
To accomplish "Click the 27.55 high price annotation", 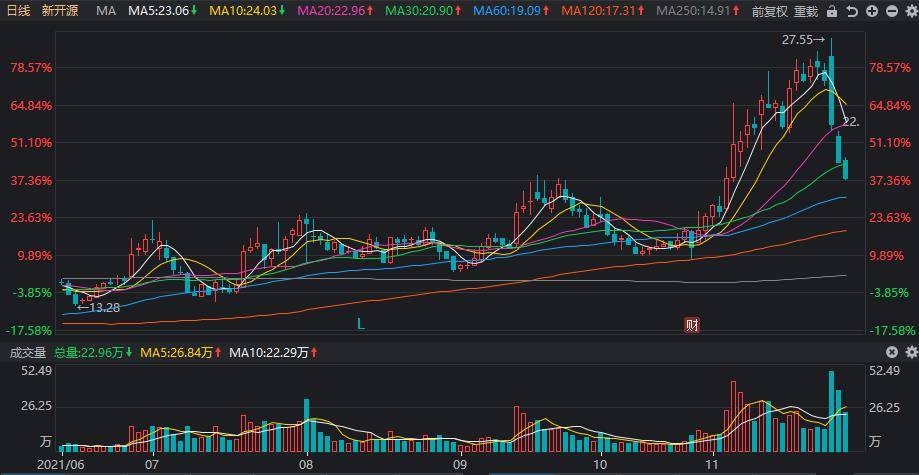I will pos(804,40).
